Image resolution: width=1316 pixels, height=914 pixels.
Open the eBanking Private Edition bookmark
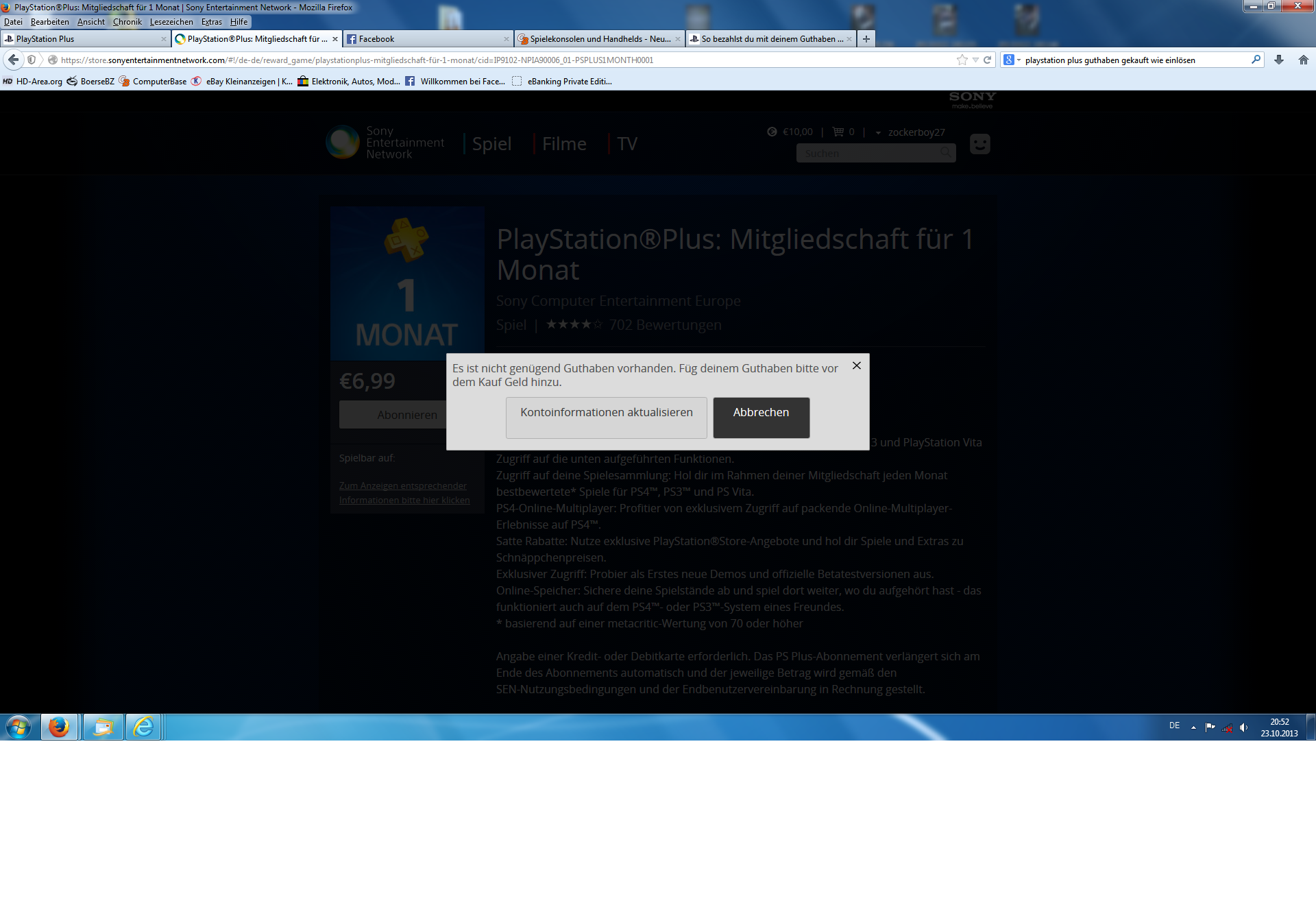tap(562, 82)
